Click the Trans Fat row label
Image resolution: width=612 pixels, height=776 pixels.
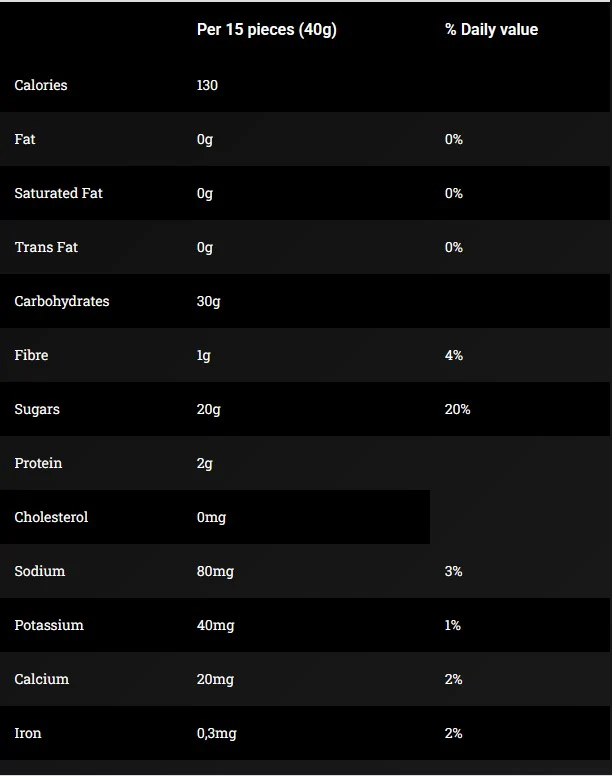(46, 247)
